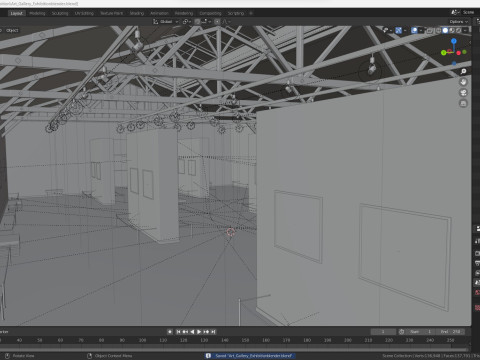This screenshot has width=480, height=360.
Task: Open object type visibility popover
Action: click(x=387, y=30)
